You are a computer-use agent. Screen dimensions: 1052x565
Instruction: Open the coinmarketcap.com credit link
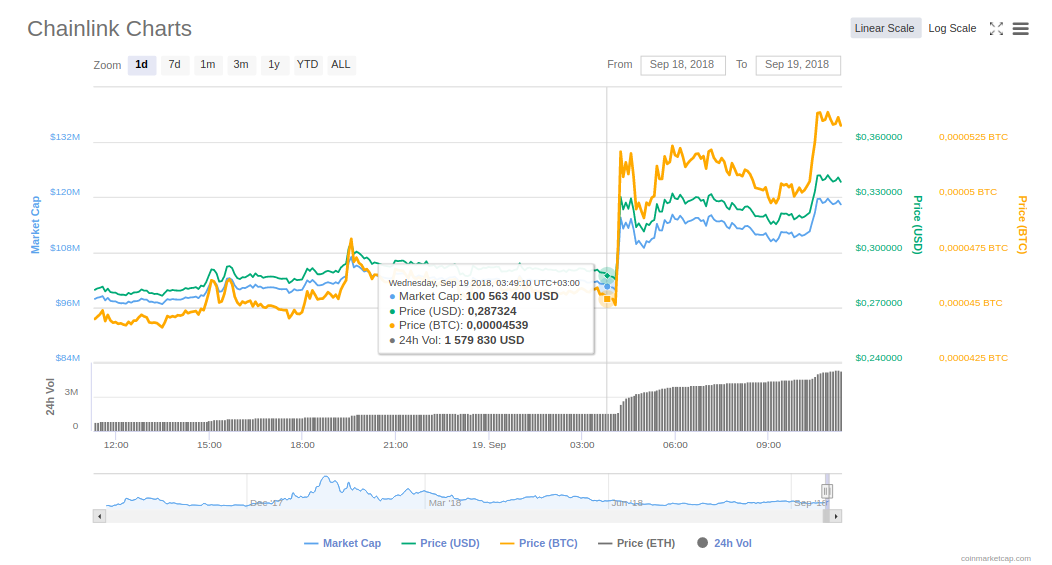click(996, 558)
